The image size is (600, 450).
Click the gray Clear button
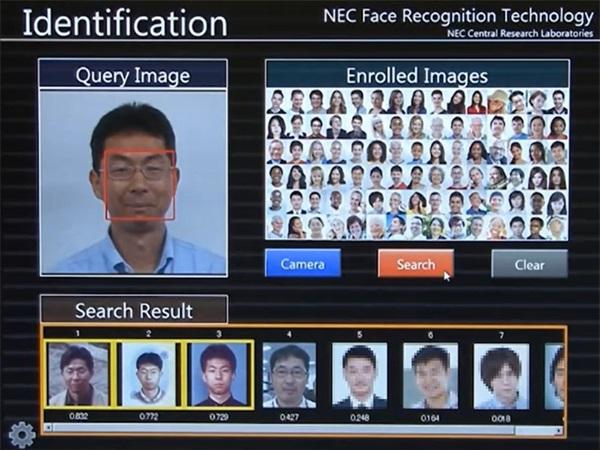click(529, 264)
